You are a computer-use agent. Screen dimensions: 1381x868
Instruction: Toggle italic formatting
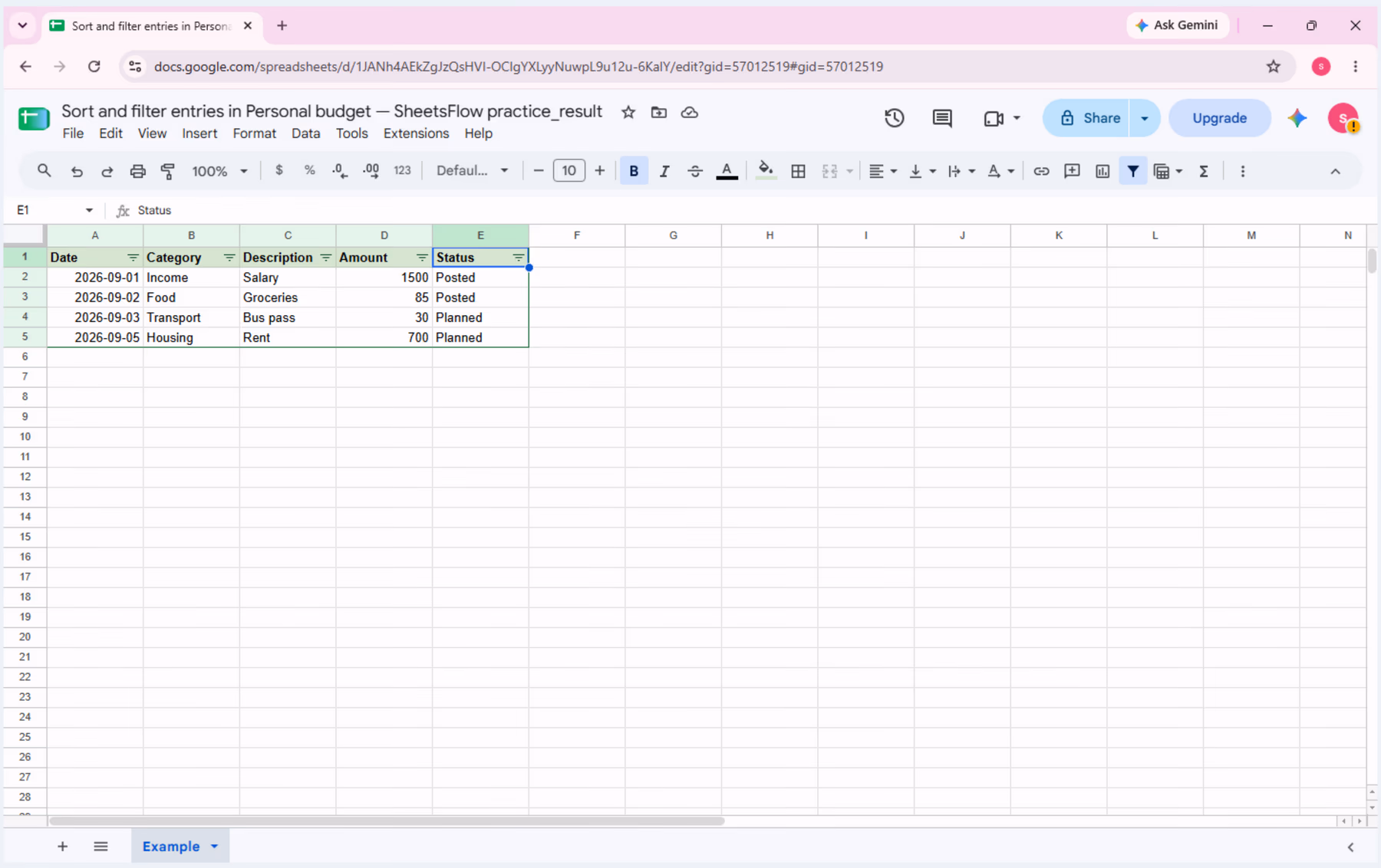click(664, 171)
